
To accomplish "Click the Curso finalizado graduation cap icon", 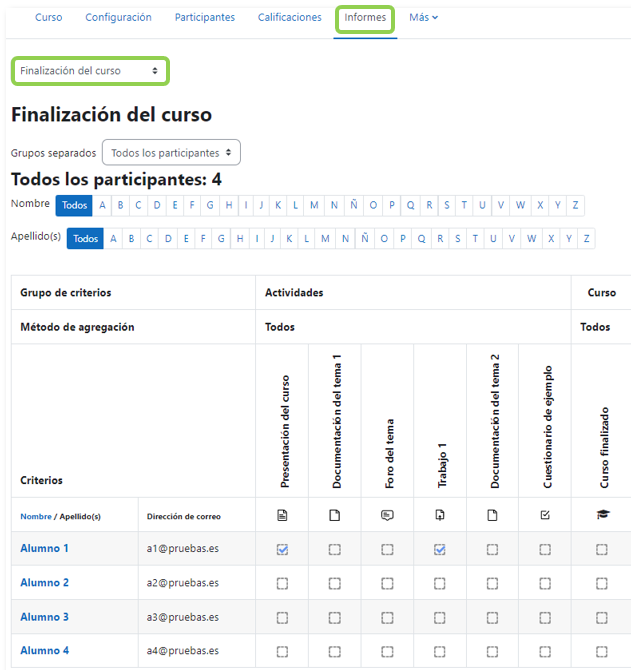I will 603,514.
